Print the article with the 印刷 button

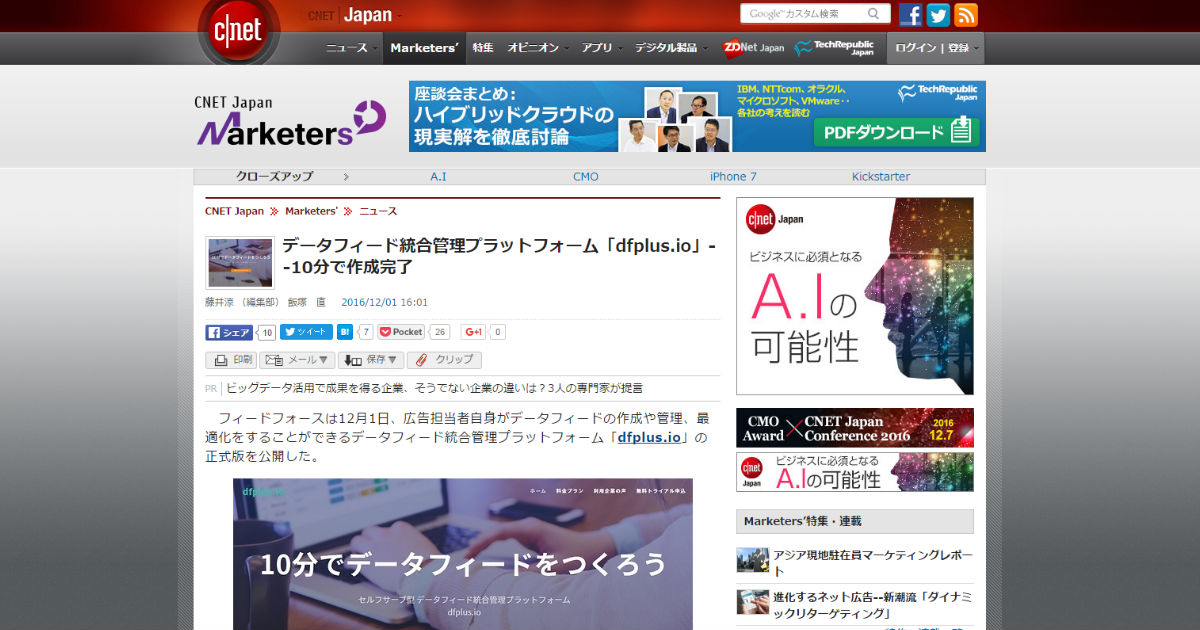click(x=231, y=360)
